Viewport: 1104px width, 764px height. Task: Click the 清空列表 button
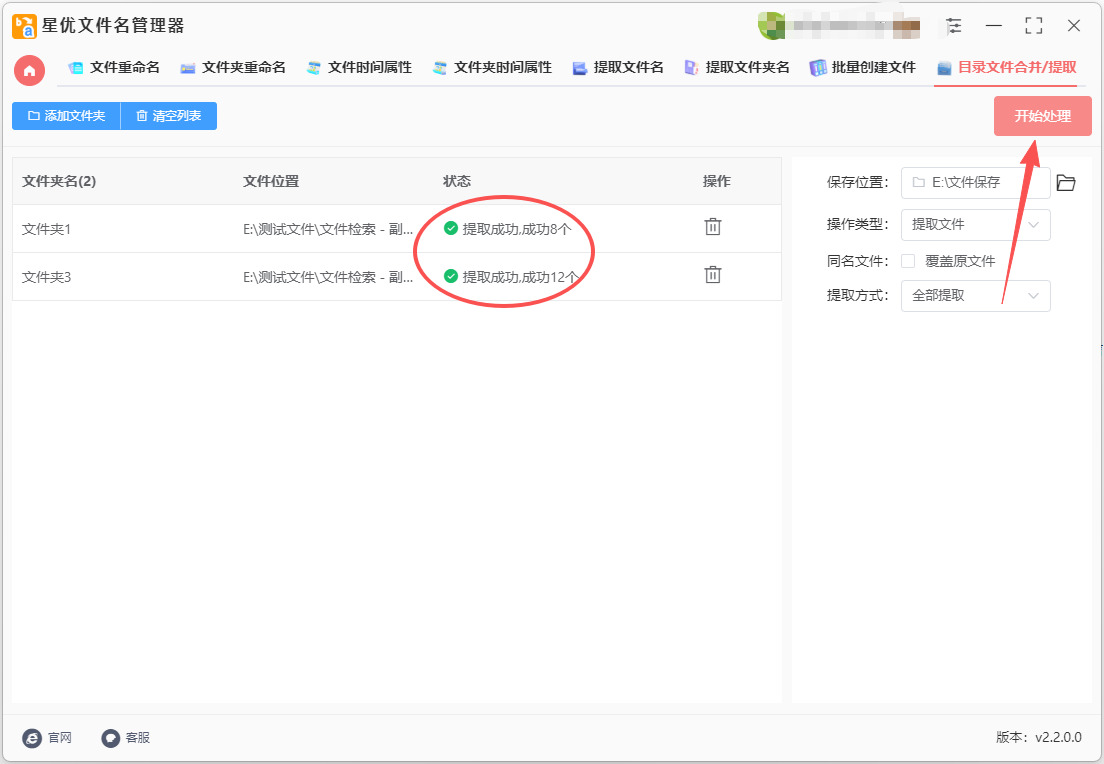click(169, 116)
